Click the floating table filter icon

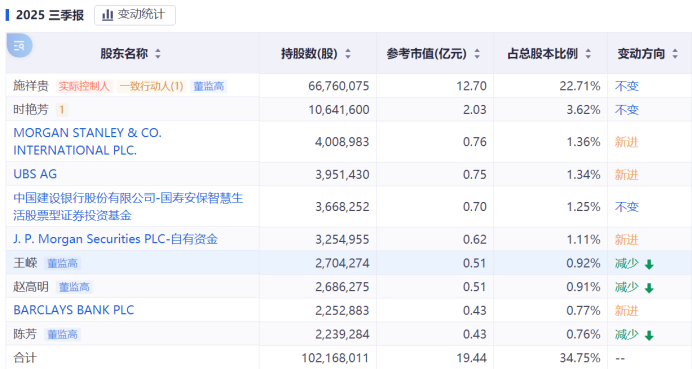click(x=19, y=45)
